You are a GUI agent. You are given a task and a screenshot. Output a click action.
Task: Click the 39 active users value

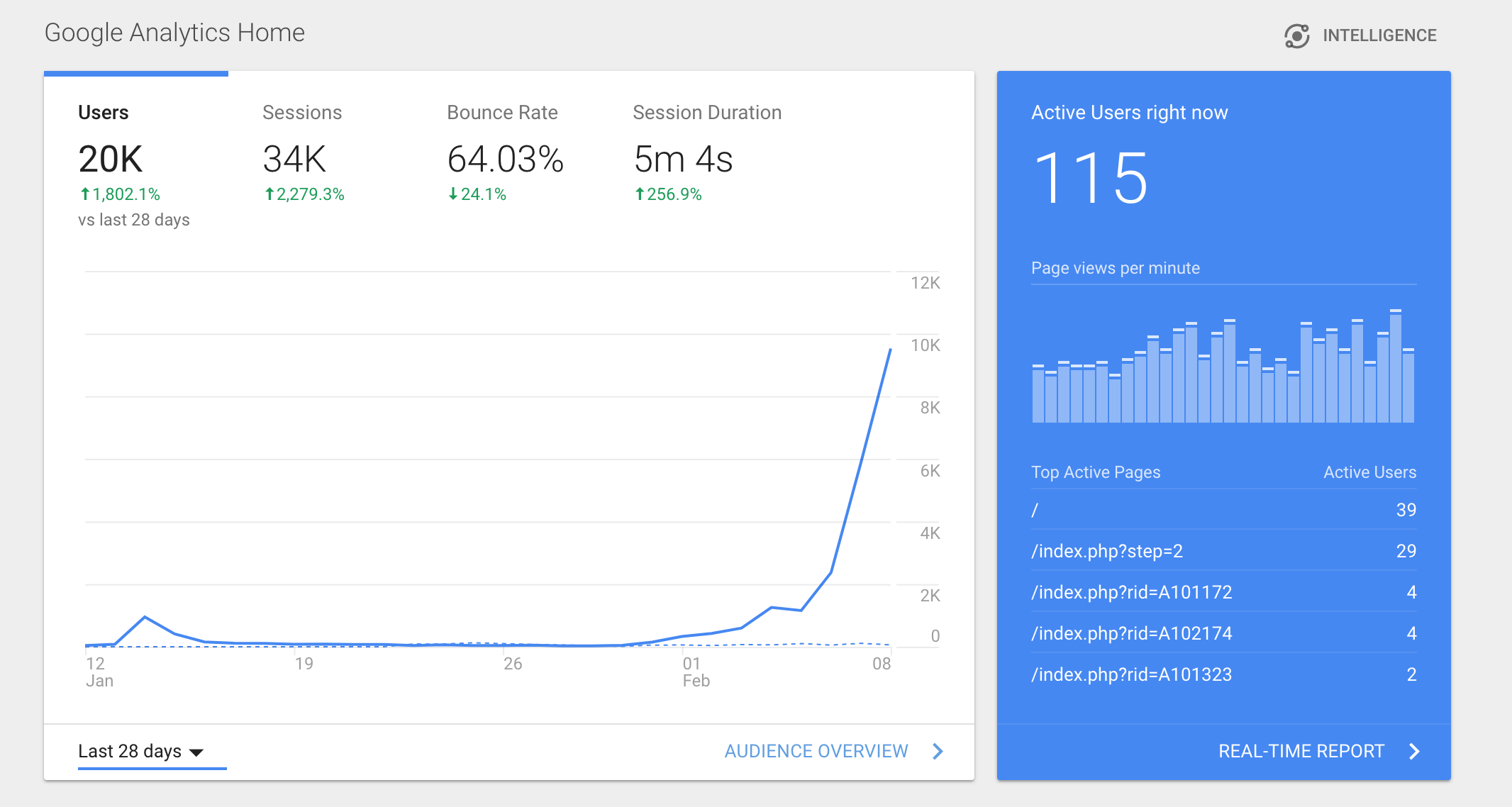pyautogui.click(x=1406, y=510)
